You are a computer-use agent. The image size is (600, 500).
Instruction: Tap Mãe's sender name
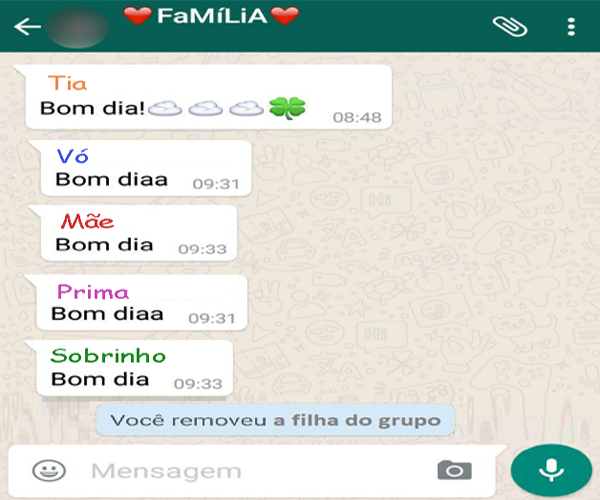coord(87,221)
